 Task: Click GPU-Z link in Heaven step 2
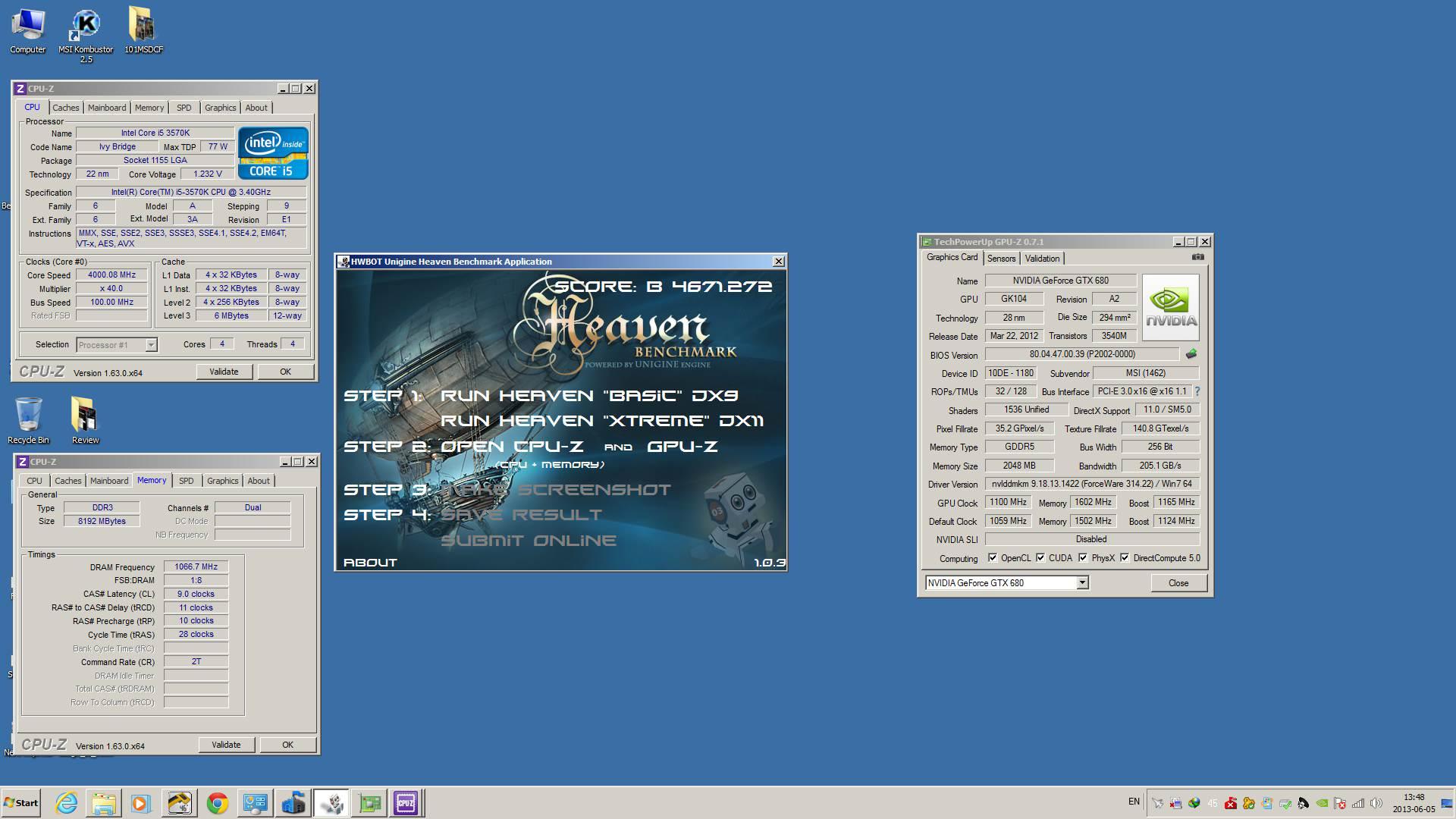pyautogui.click(x=682, y=447)
